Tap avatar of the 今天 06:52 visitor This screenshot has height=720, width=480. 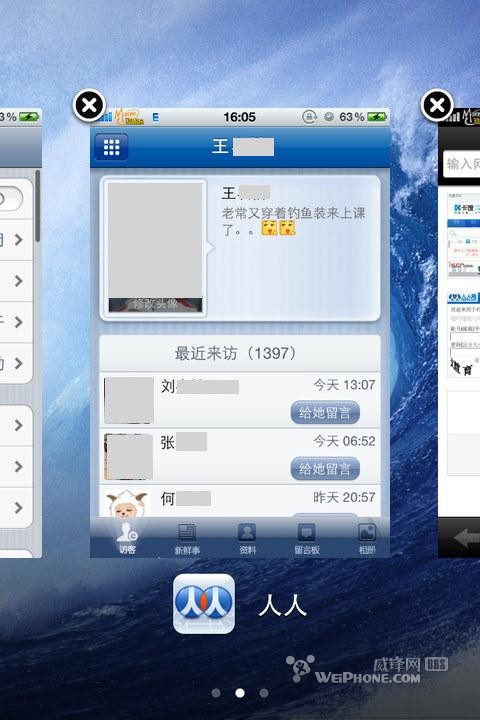pos(129,456)
